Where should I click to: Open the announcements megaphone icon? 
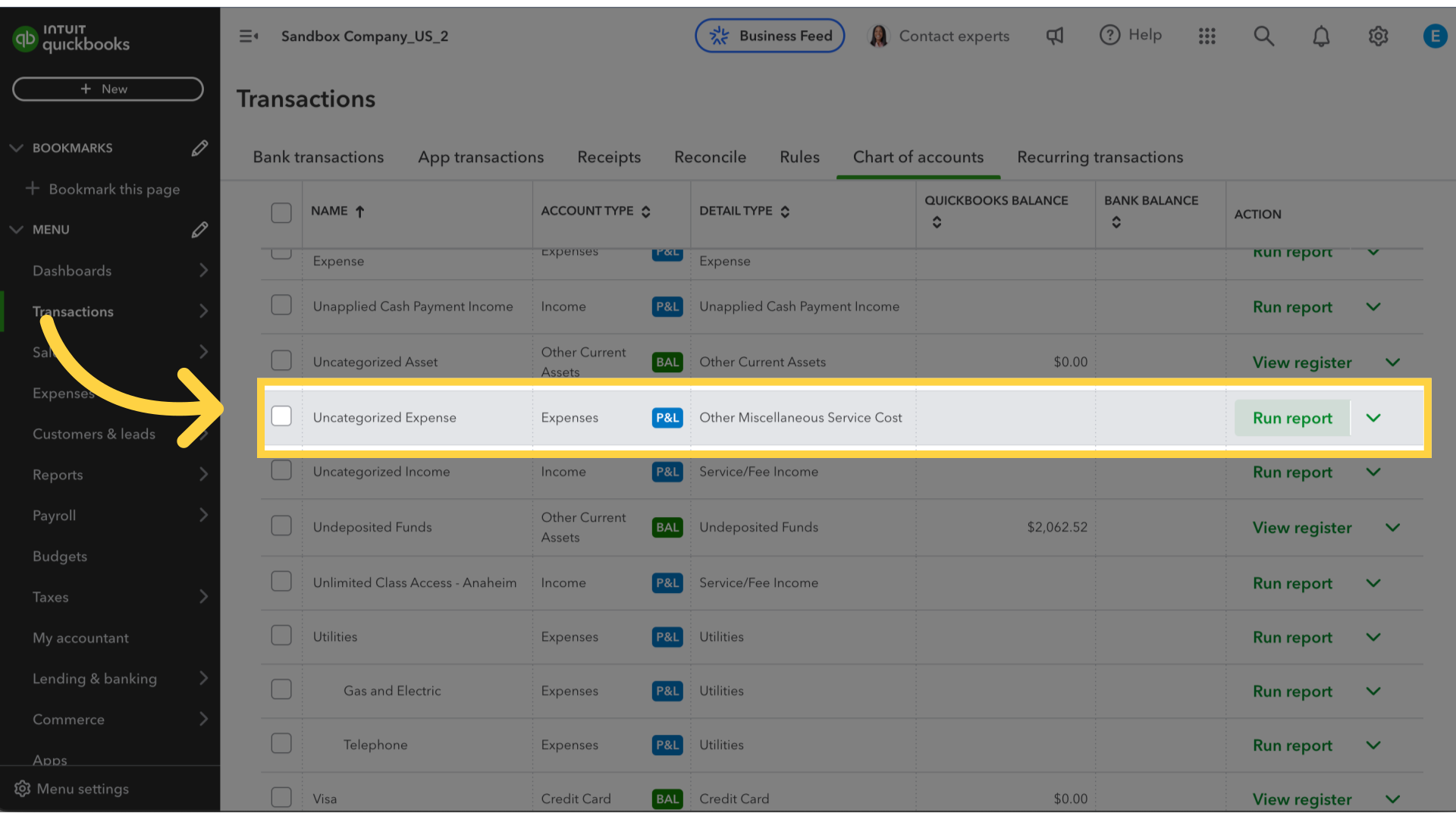(x=1055, y=36)
